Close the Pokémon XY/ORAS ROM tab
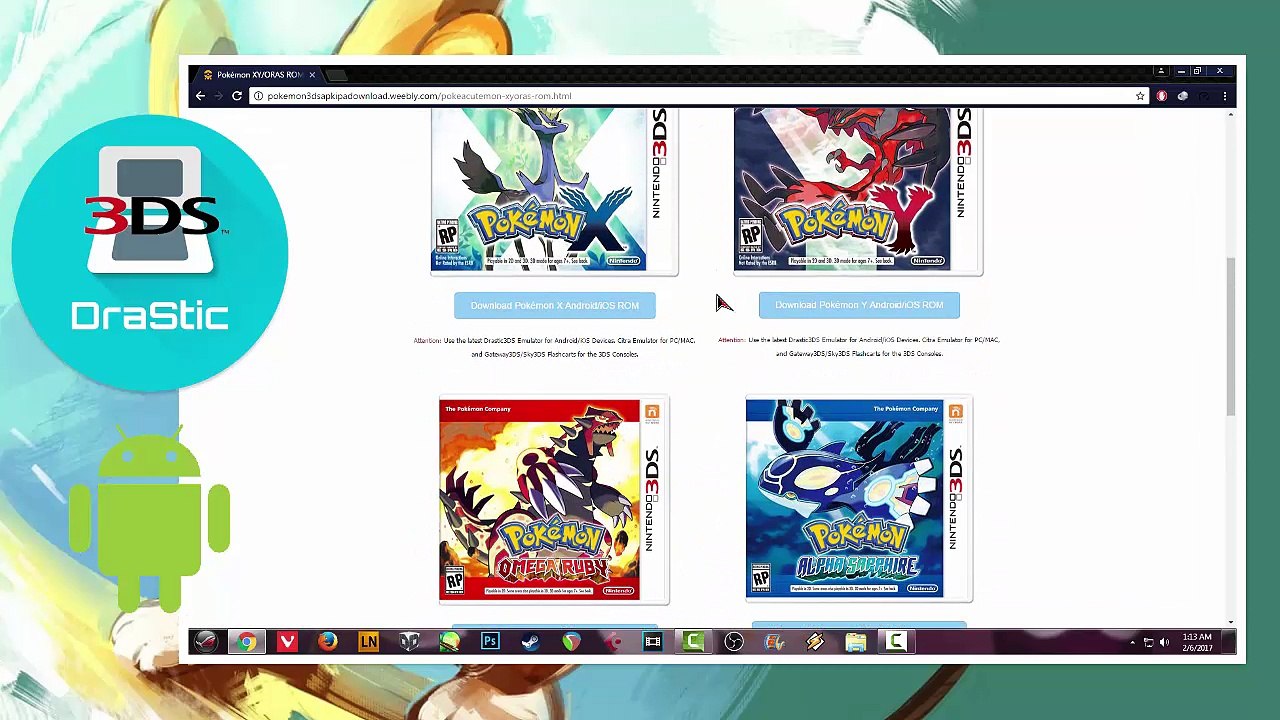Screen dimensions: 1280x720 point(312,75)
